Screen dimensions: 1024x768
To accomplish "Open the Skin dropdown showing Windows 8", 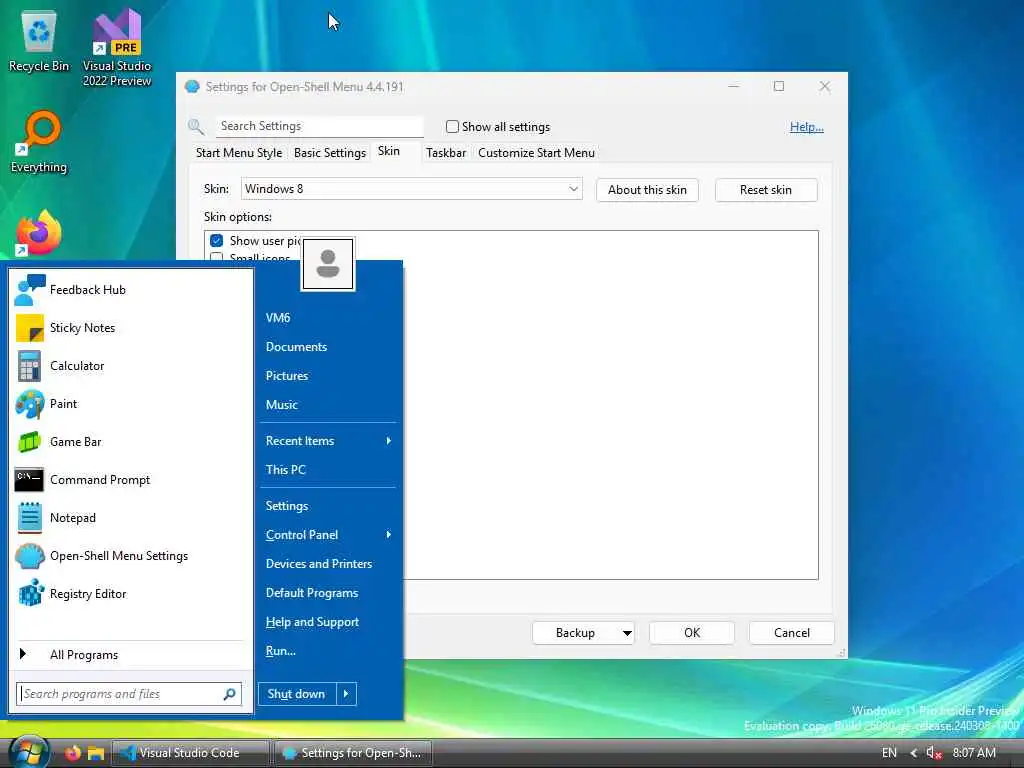I will pos(411,189).
